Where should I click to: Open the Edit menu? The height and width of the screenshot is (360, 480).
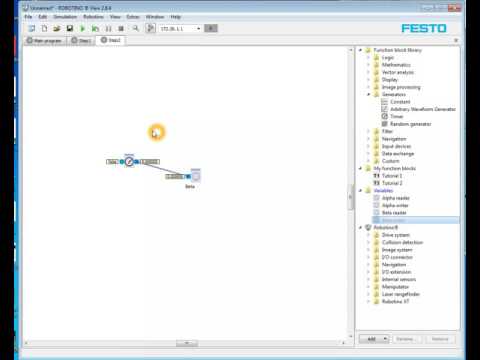43,17
